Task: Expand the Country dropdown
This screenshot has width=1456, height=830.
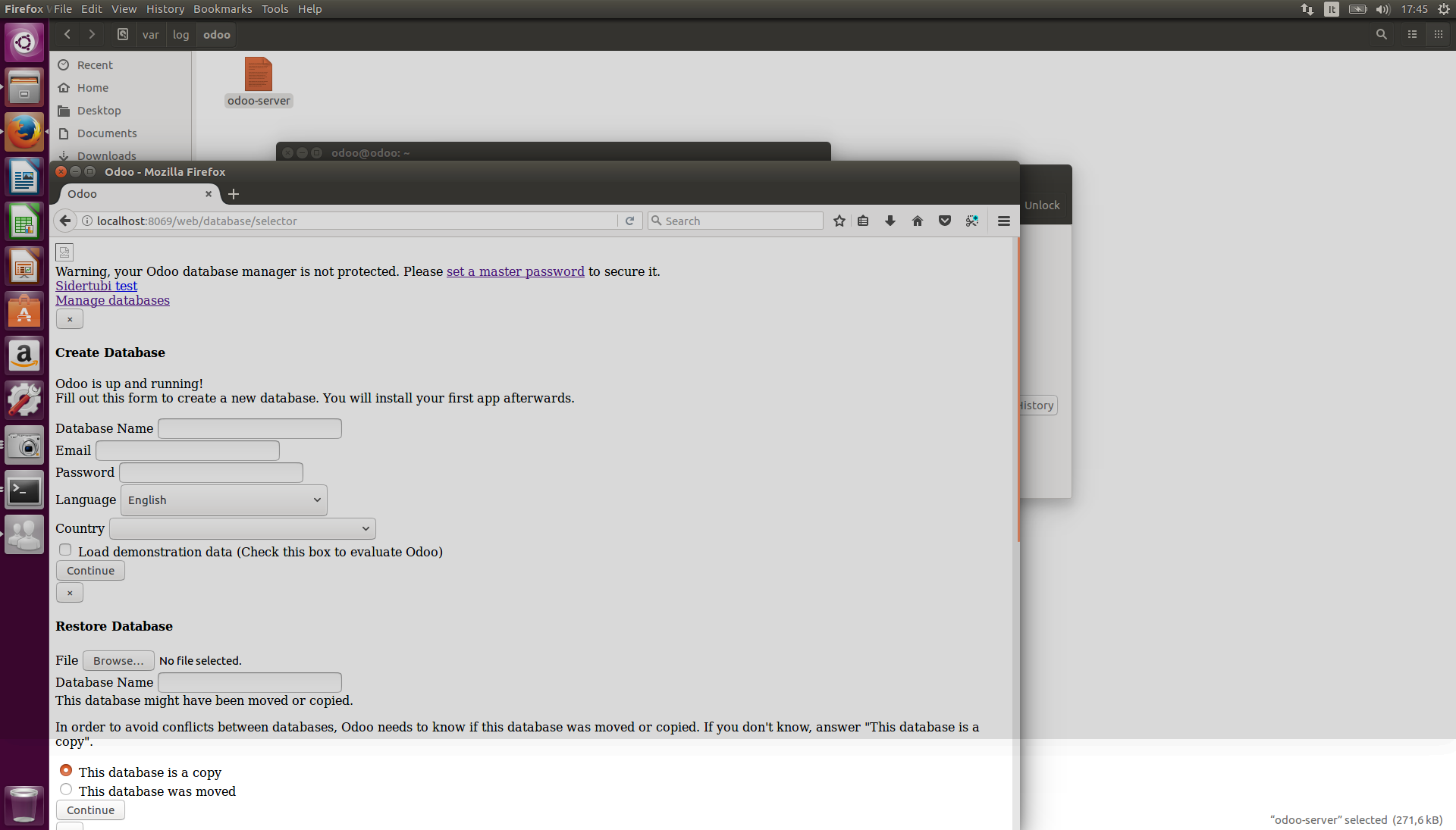Action: [x=242, y=528]
